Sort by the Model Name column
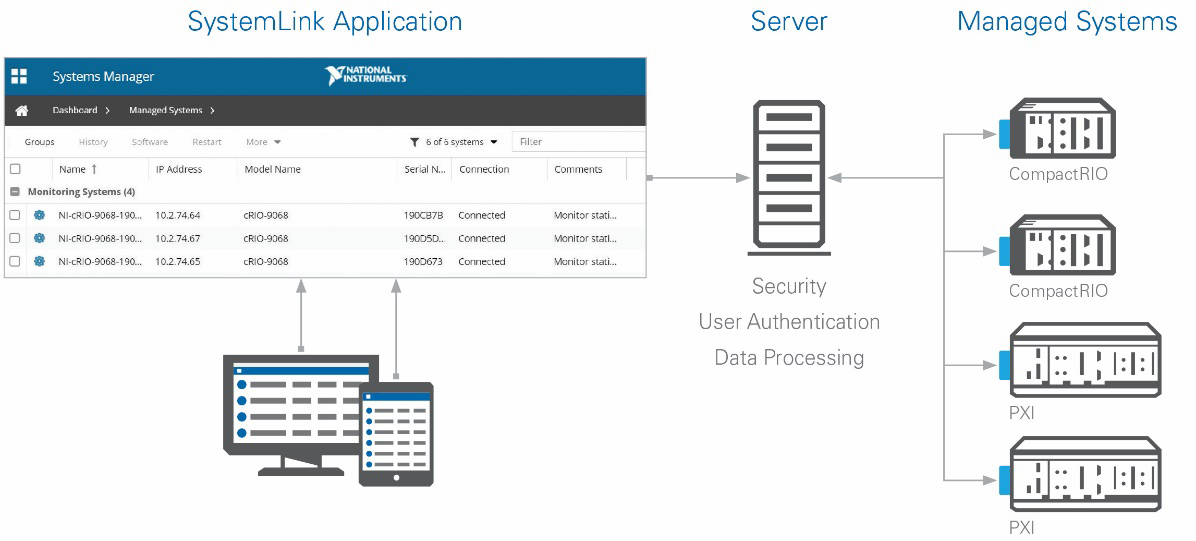This screenshot has width=1196, height=541. [272, 169]
